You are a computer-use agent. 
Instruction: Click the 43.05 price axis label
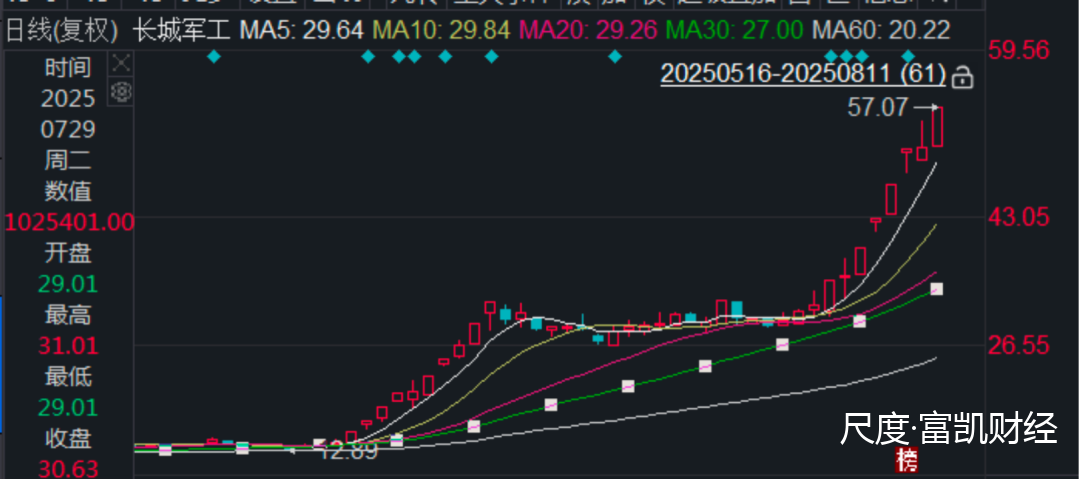point(1019,218)
